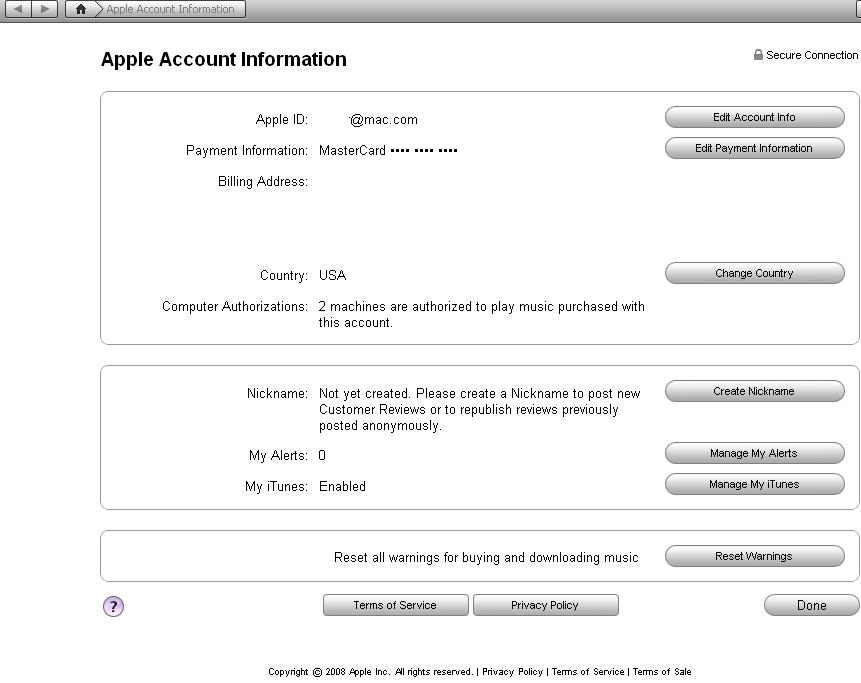Click the 'Not yet created' nickname text
Viewport: 861px width, 683px height.
(479, 409)
